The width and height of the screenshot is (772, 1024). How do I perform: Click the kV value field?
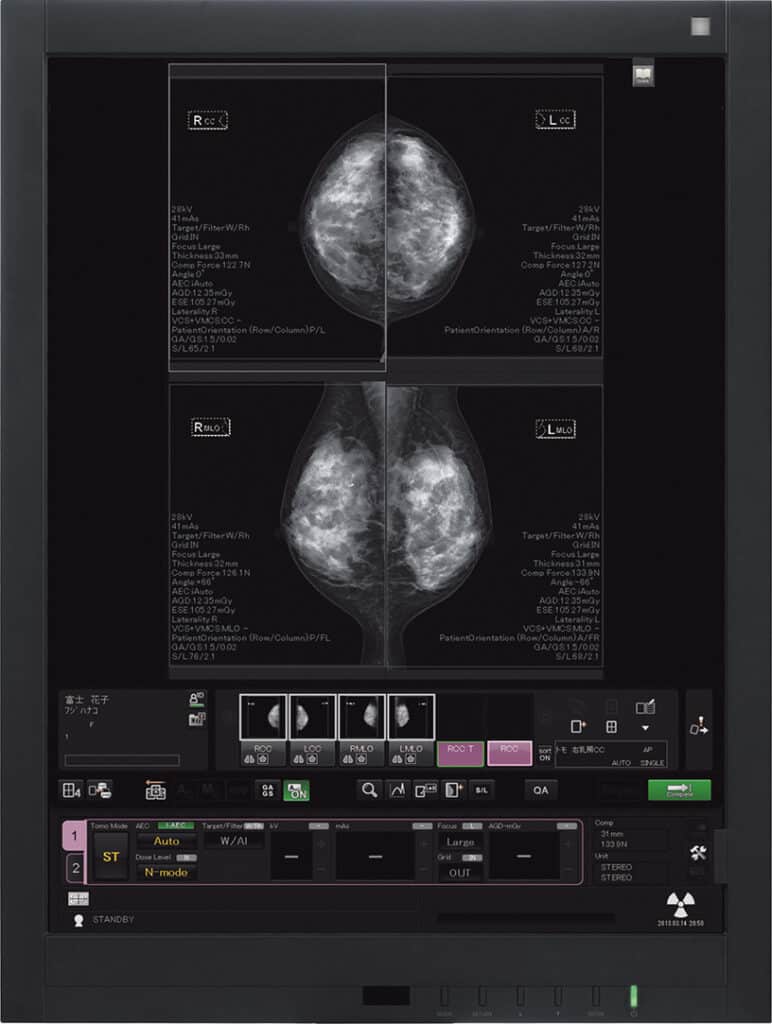pos(291,856)
